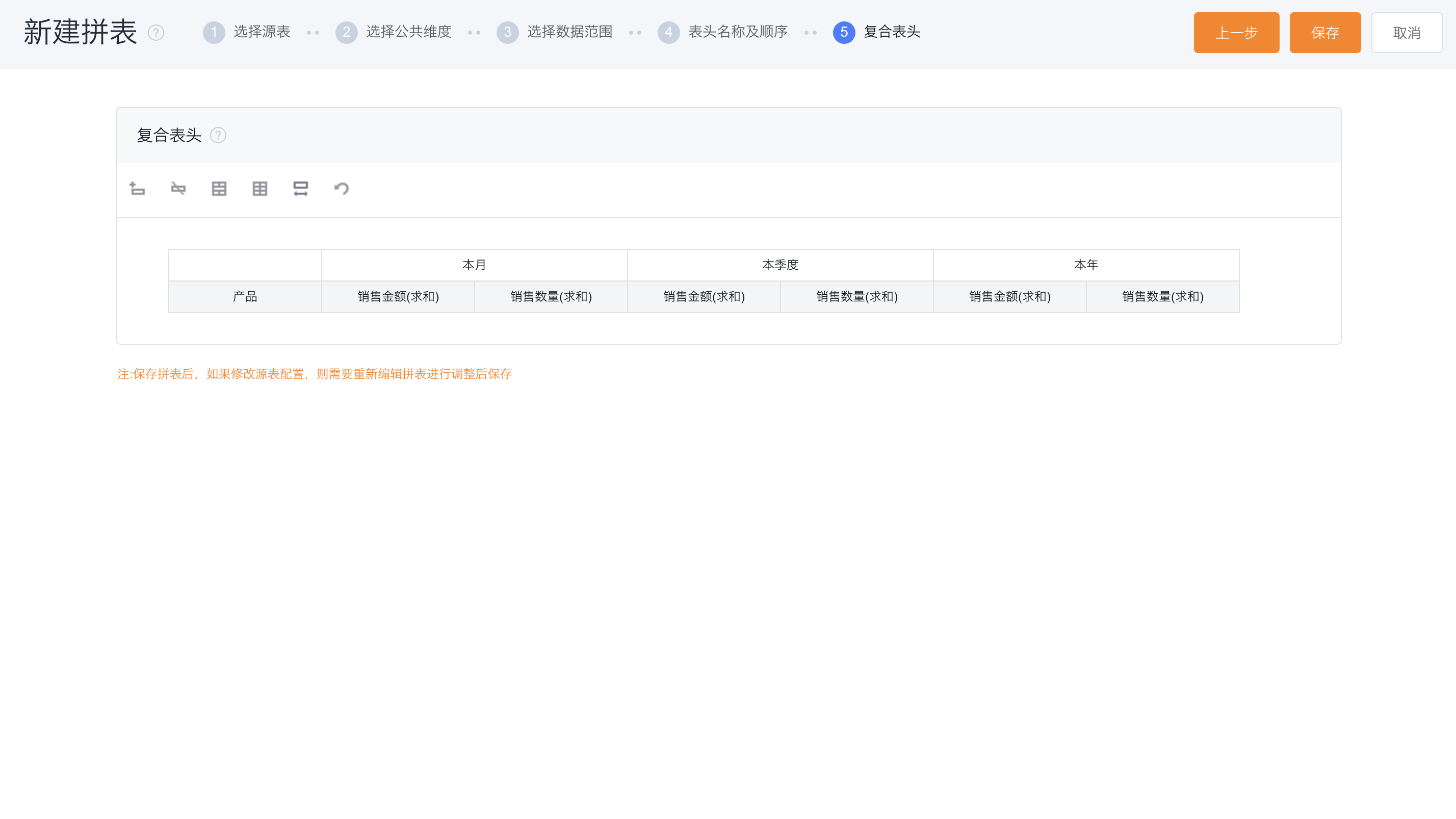The width and height of the screenshot is (1456, 819).
Task: Click the merge cells icon
Action: tap(219, 188)
